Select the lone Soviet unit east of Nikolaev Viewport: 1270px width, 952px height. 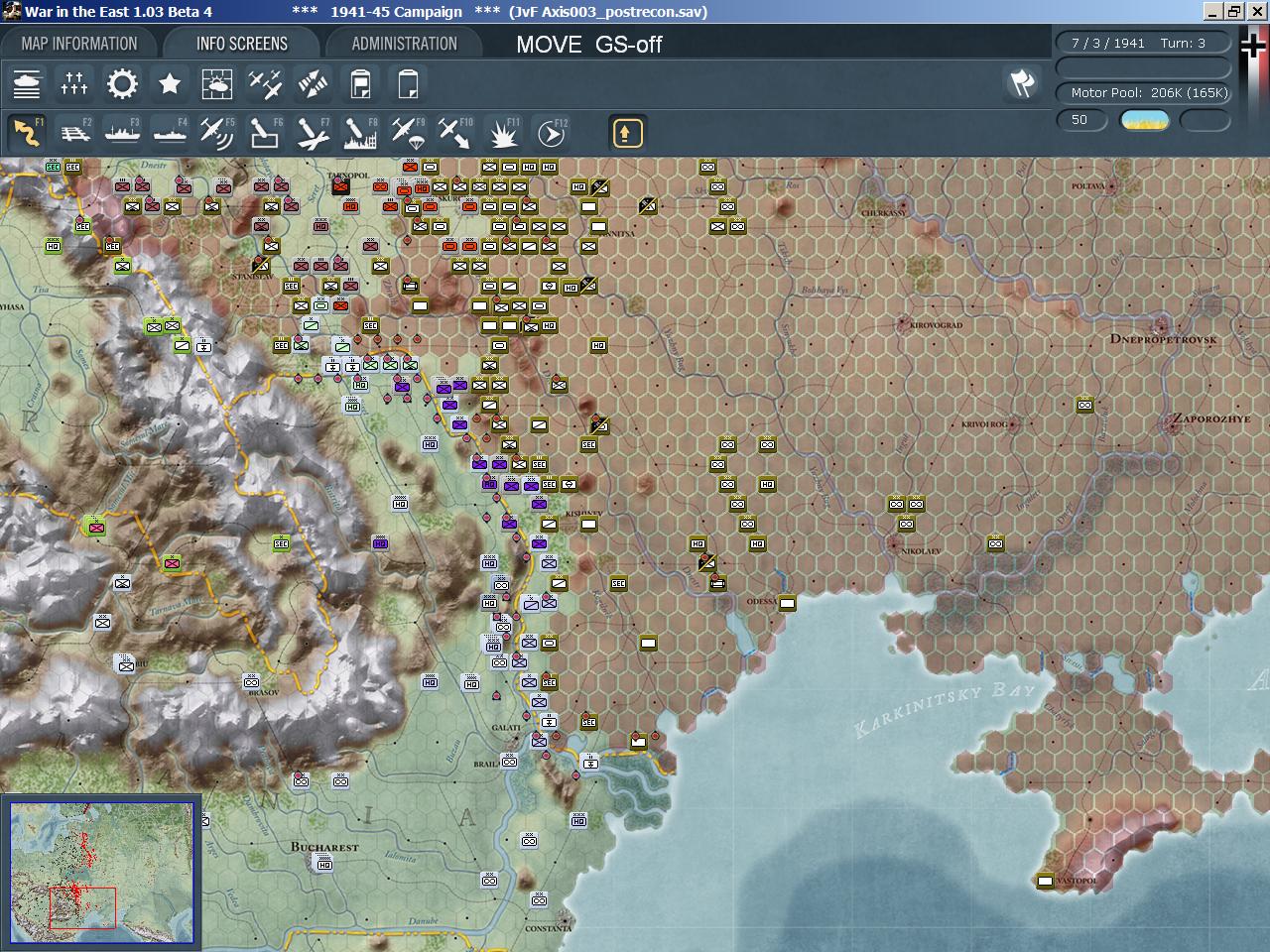click(x=995, y=543)
